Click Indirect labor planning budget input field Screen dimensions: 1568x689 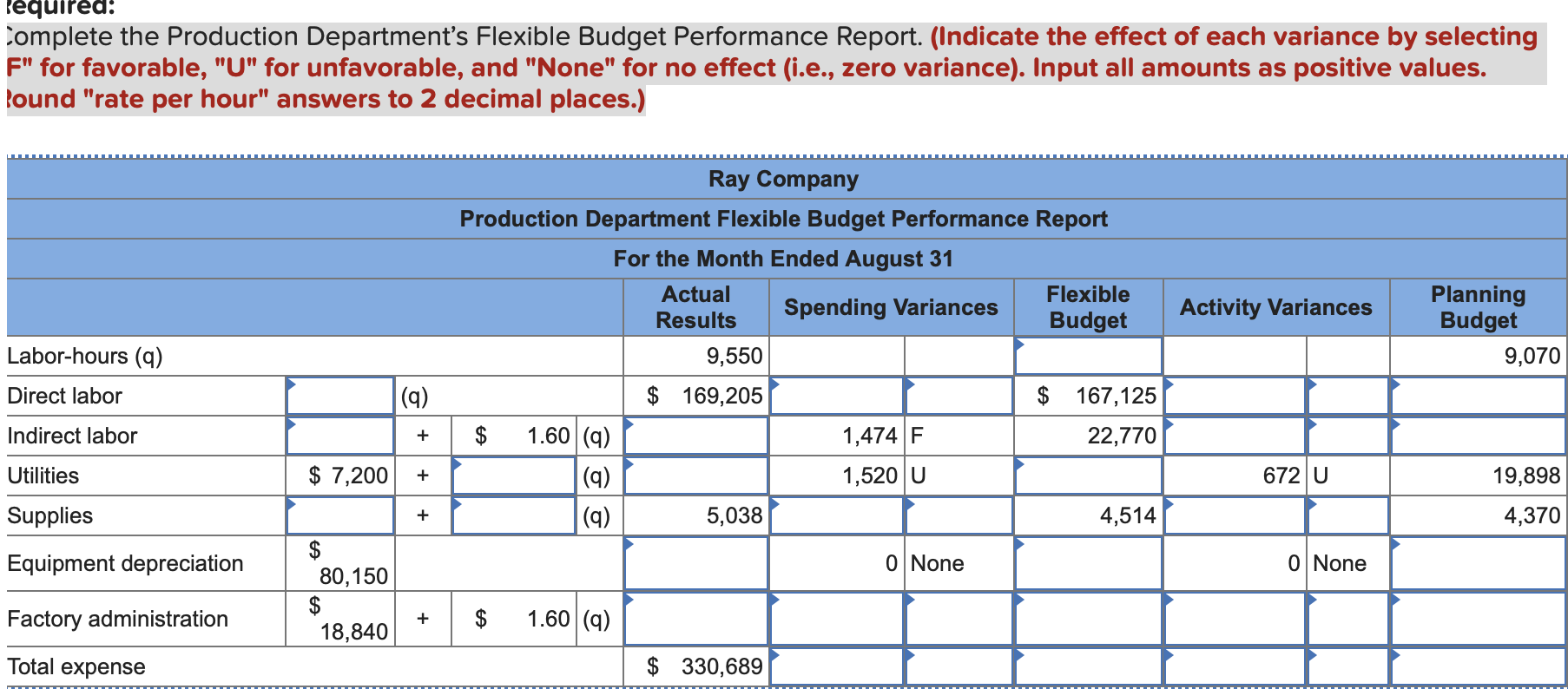point(1479,436)
